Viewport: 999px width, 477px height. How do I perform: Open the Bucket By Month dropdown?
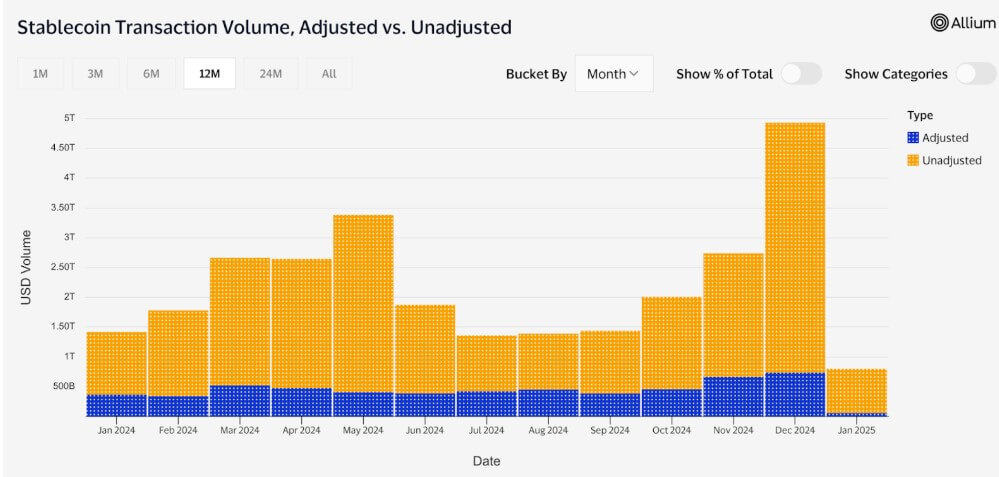click(614, 74)
